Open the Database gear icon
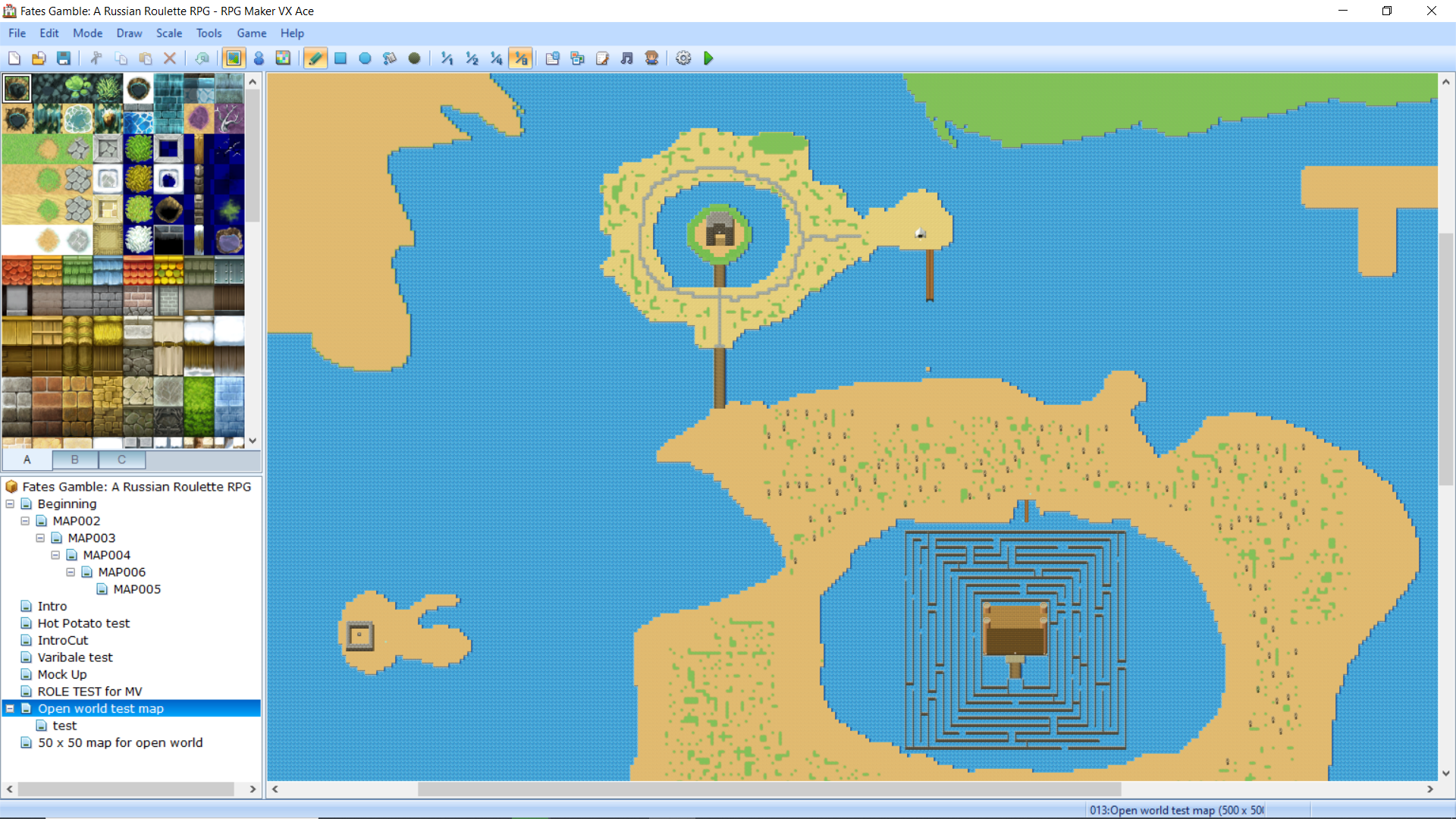Viewport: 1456px width, 819px height. pos(683,58)
